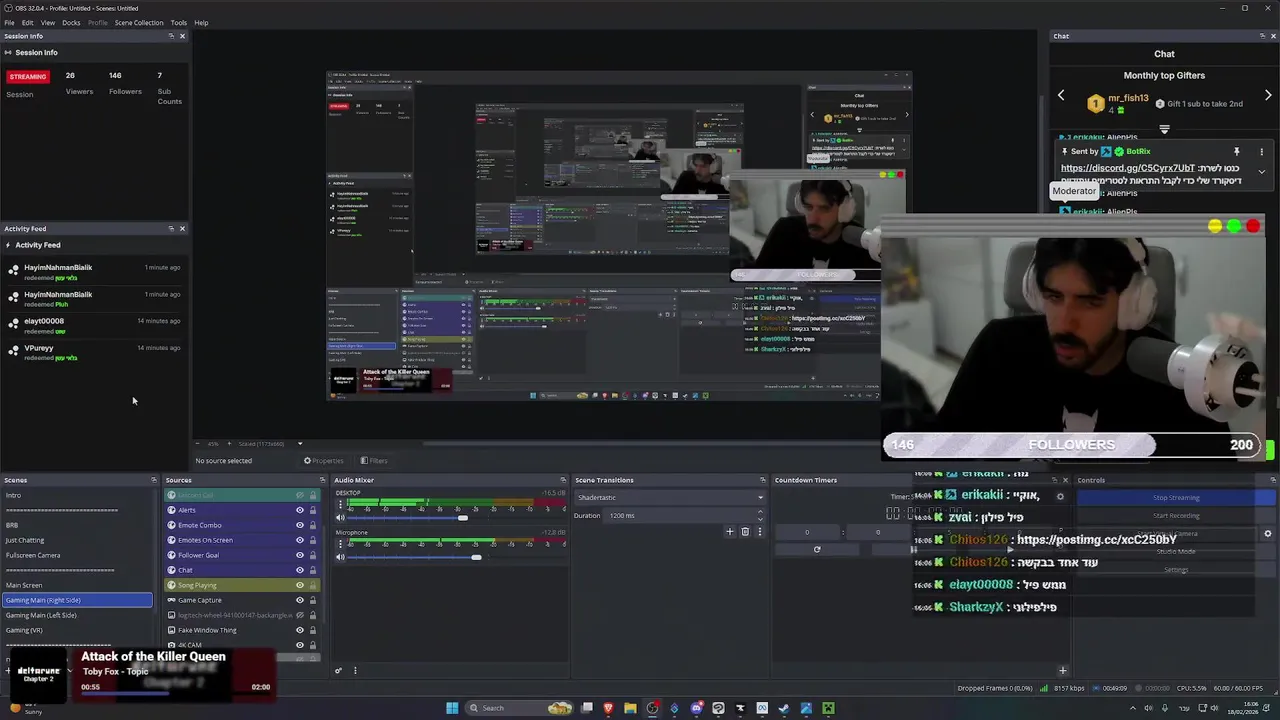
Task: Toggle lock on Follower Goal source
Action: tap(312, 555)
